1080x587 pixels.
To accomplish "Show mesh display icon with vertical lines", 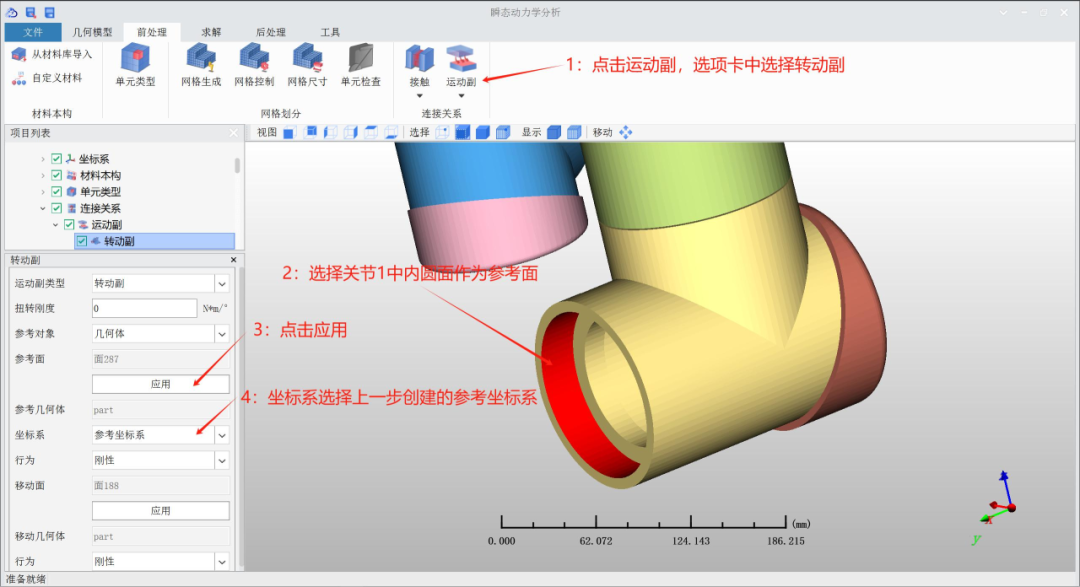I will (574, 132).
